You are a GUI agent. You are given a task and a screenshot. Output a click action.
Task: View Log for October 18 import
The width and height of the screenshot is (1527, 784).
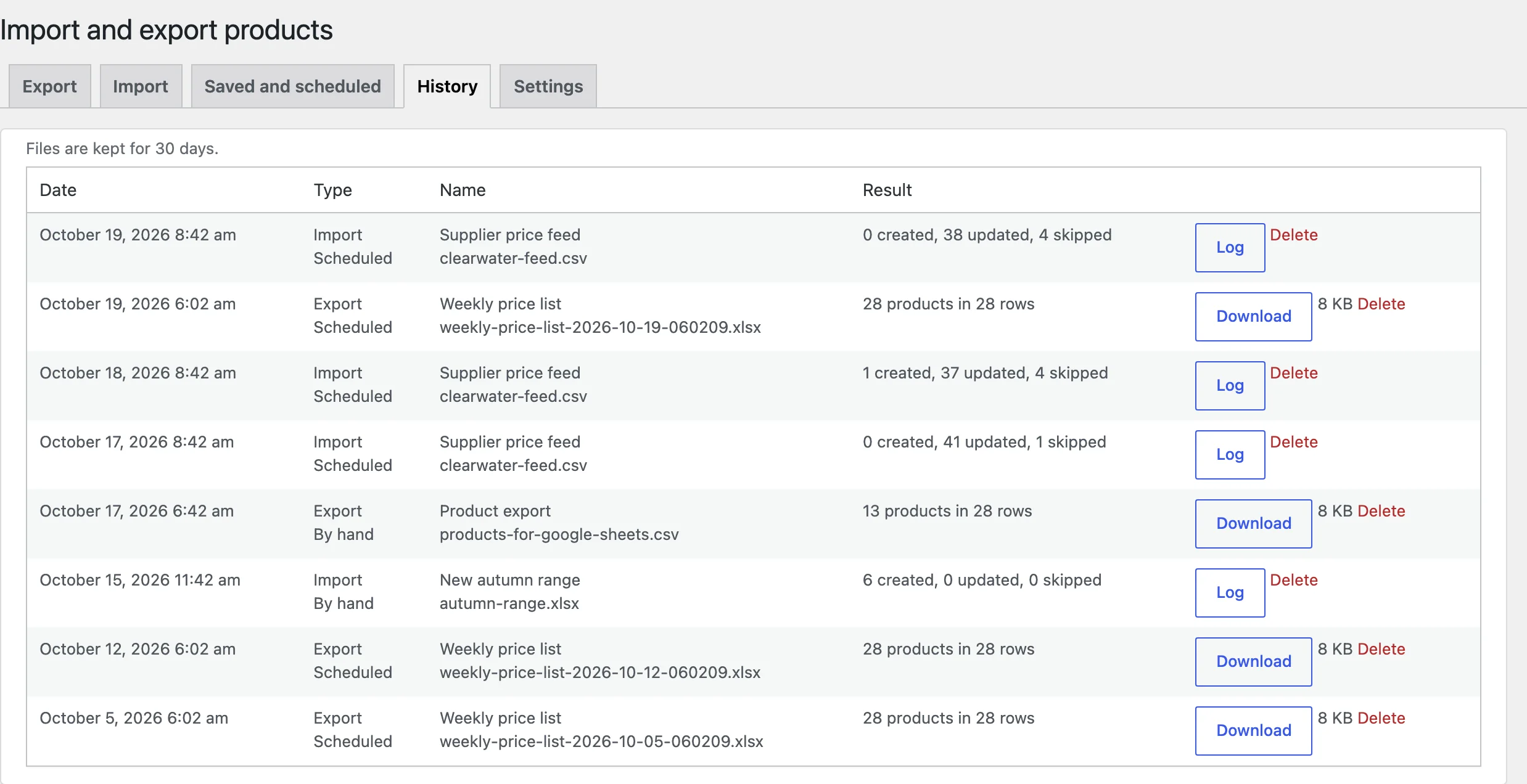click(1230, 386)
